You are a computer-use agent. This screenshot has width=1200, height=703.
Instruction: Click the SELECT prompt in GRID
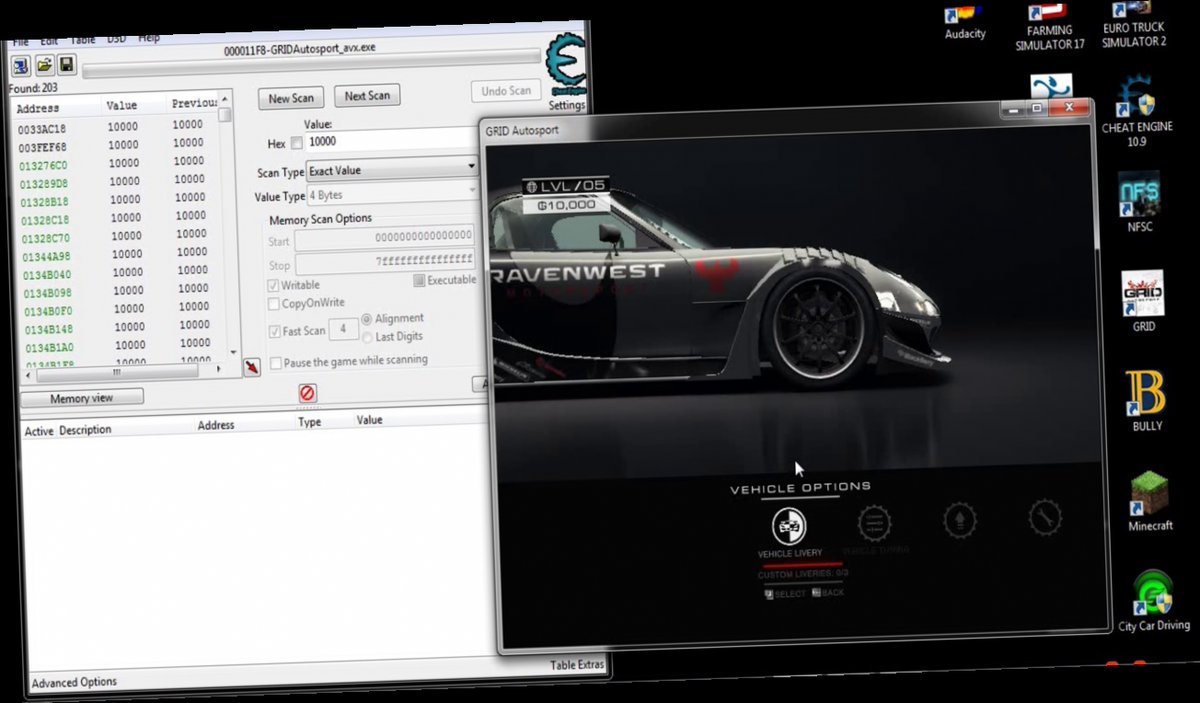tap(786, 594)
